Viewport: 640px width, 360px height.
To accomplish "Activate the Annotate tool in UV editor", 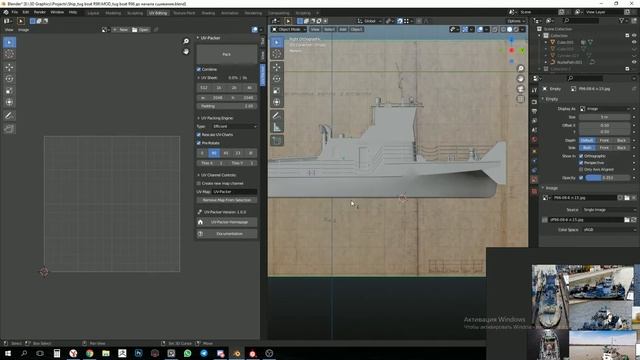I will [9, 116].
